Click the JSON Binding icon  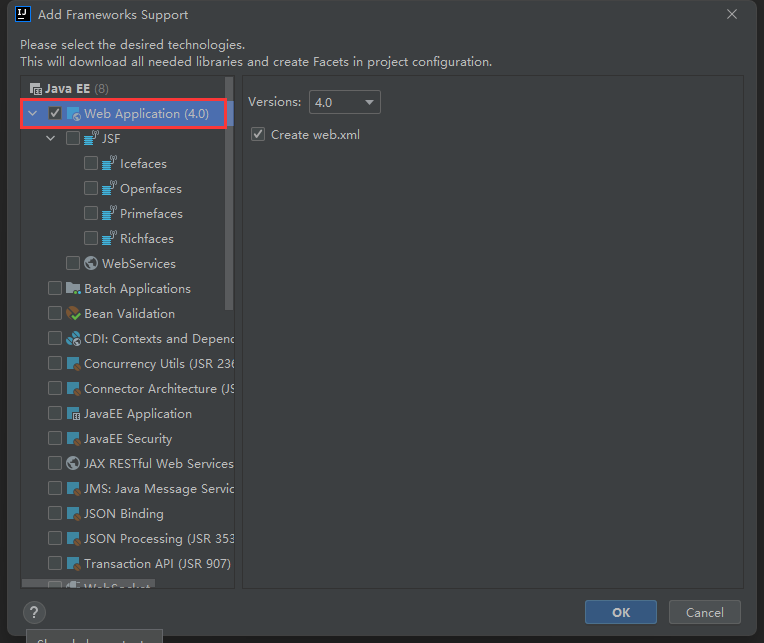[73, 513]
